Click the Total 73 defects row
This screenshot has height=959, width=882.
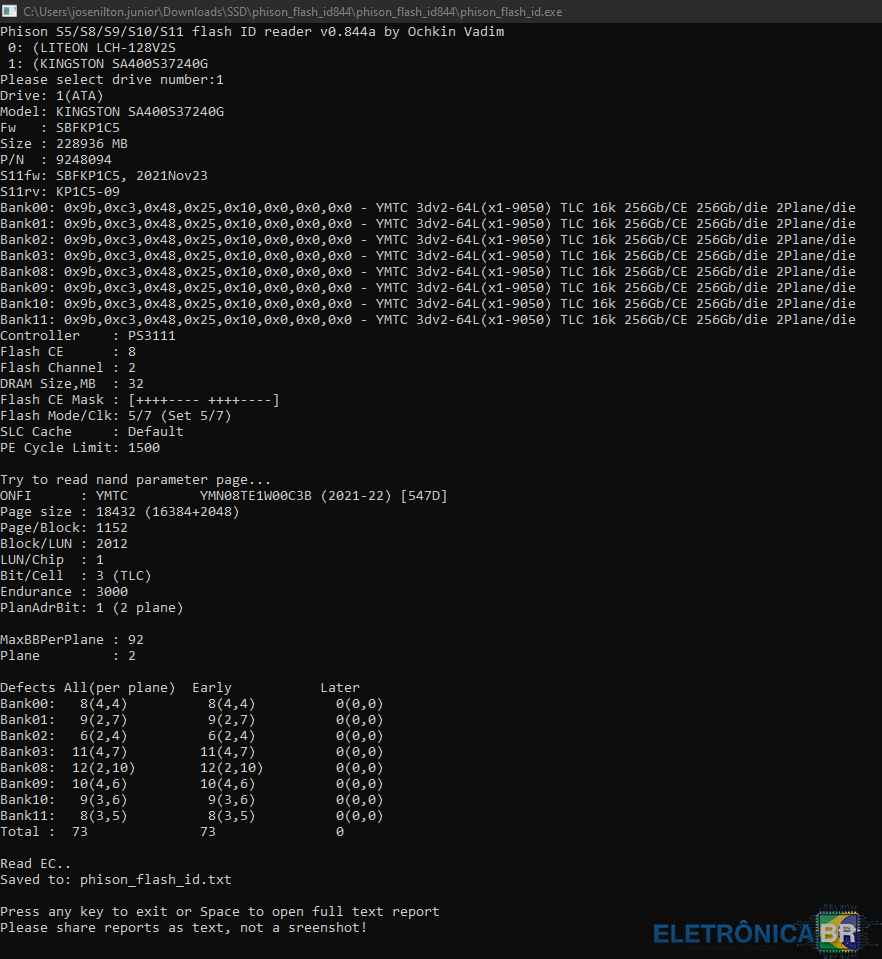172,832
